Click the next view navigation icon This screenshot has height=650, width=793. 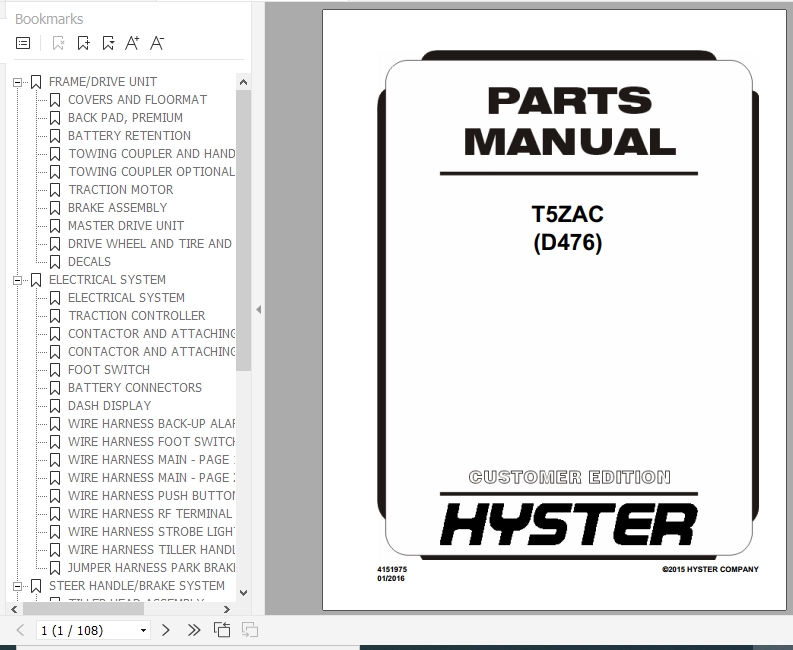point(250,630)
